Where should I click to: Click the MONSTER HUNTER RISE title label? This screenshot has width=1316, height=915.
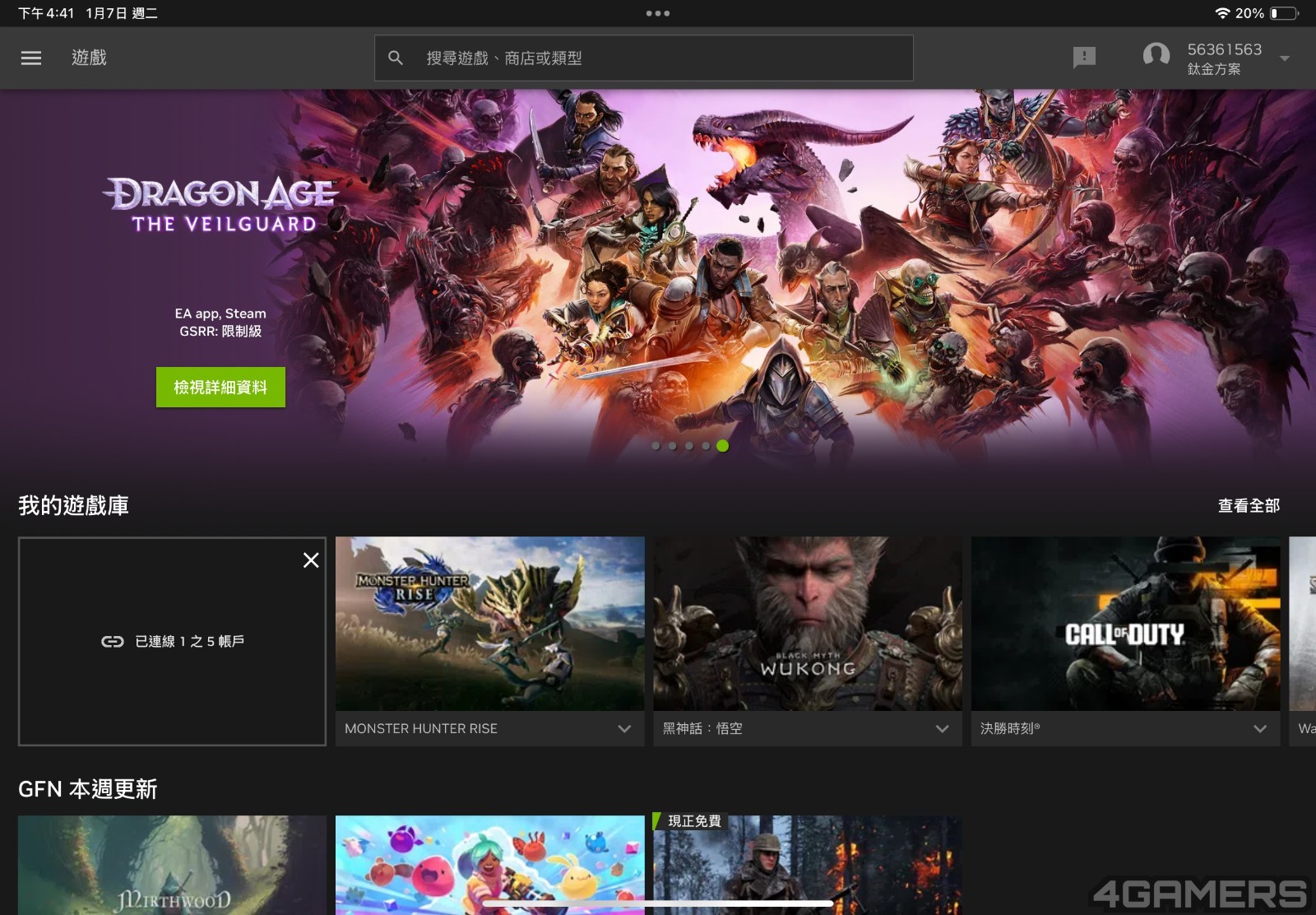tap(421, 729)
